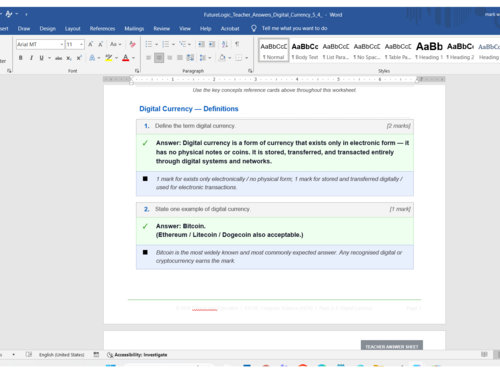Click Decrease Font Size icon
Image resolution: width=500 pixels, height=375 pixels.
coord(100,44)
